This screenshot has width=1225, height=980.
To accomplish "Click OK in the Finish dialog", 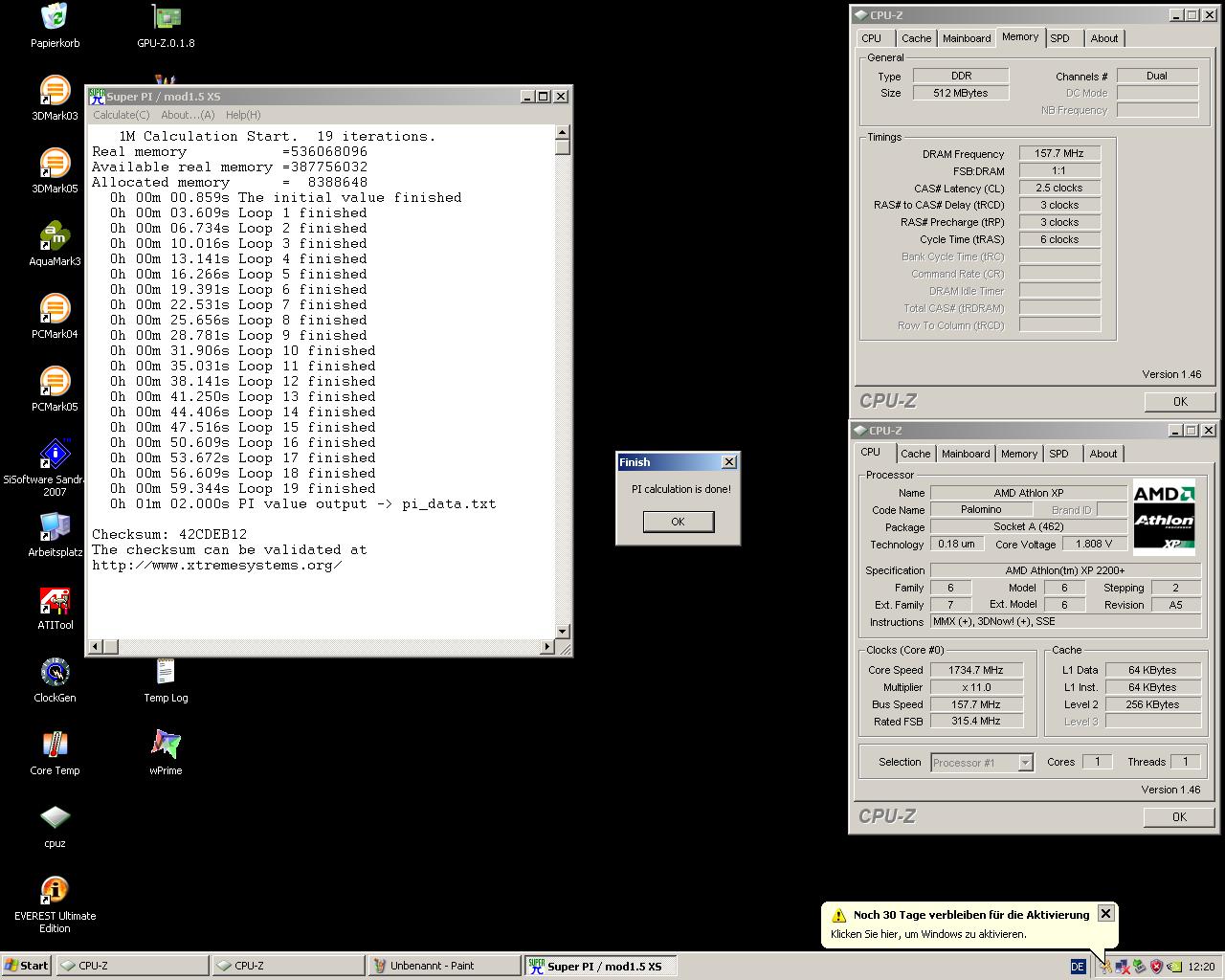I will click(678, 522).
